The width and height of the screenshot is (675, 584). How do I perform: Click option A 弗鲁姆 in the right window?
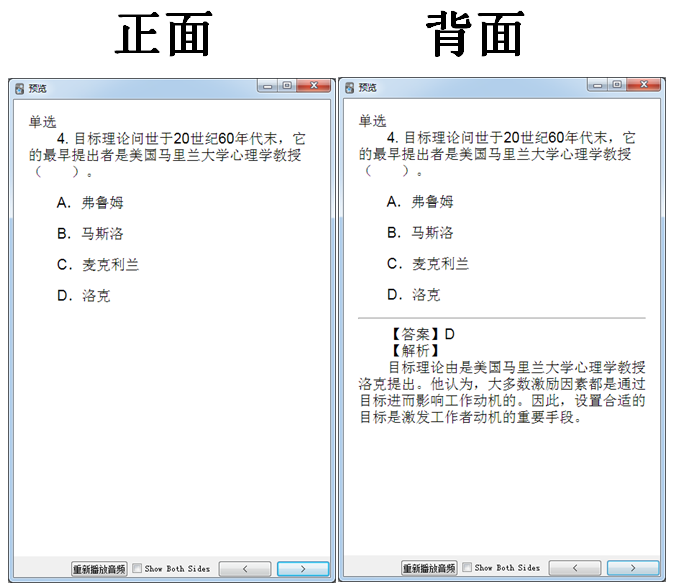tap(420, 201)
